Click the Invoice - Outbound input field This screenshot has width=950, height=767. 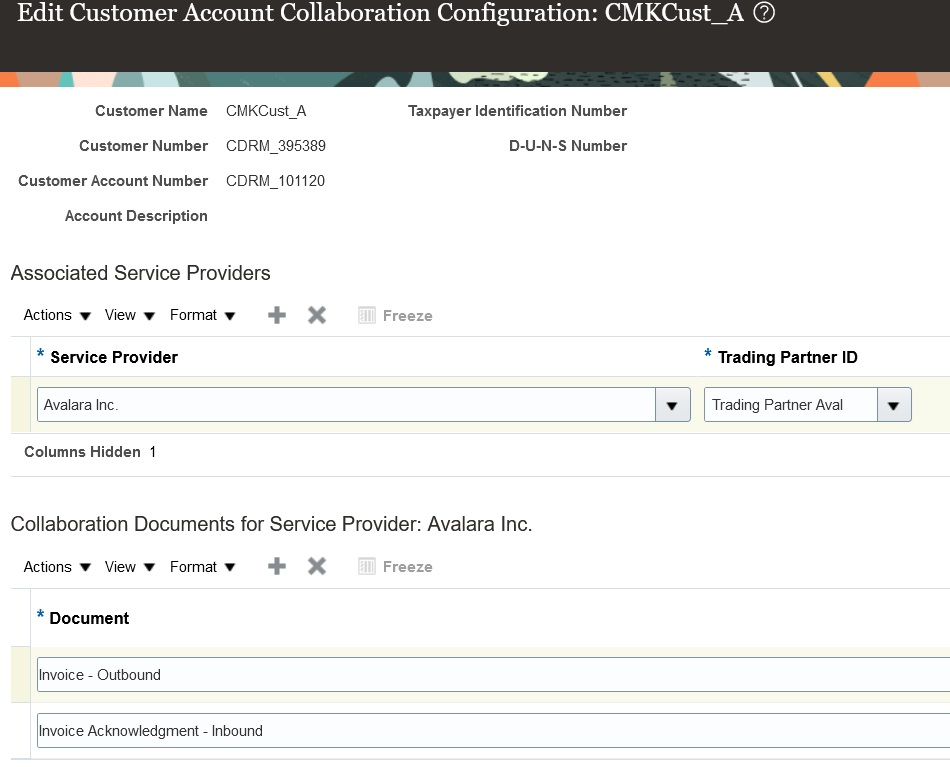(x=300, y=674)
